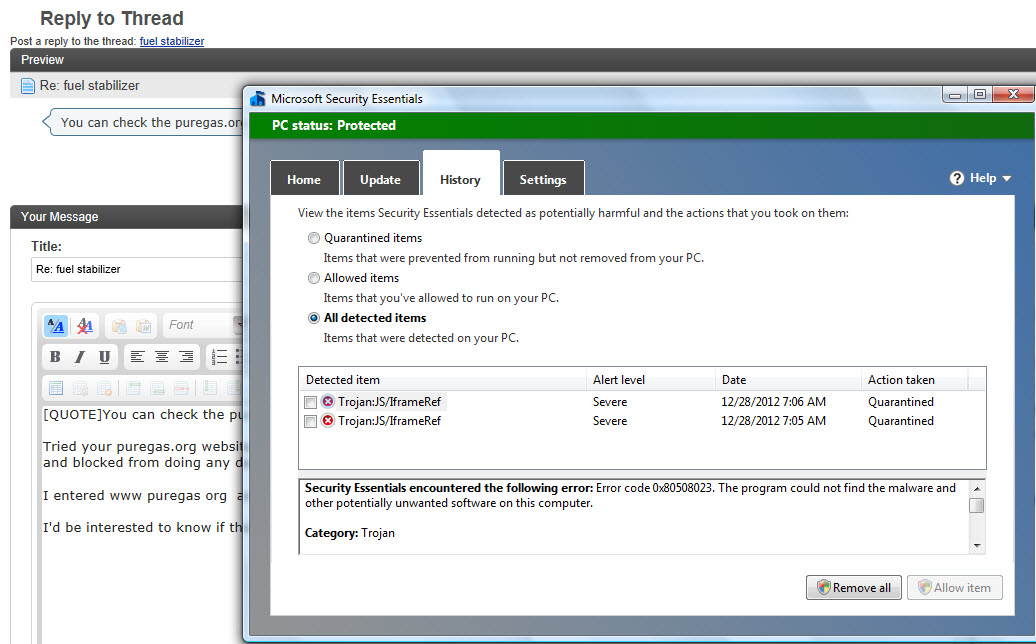Click the Remove all button
The image size is (1036, 644).
pos(854,587)
